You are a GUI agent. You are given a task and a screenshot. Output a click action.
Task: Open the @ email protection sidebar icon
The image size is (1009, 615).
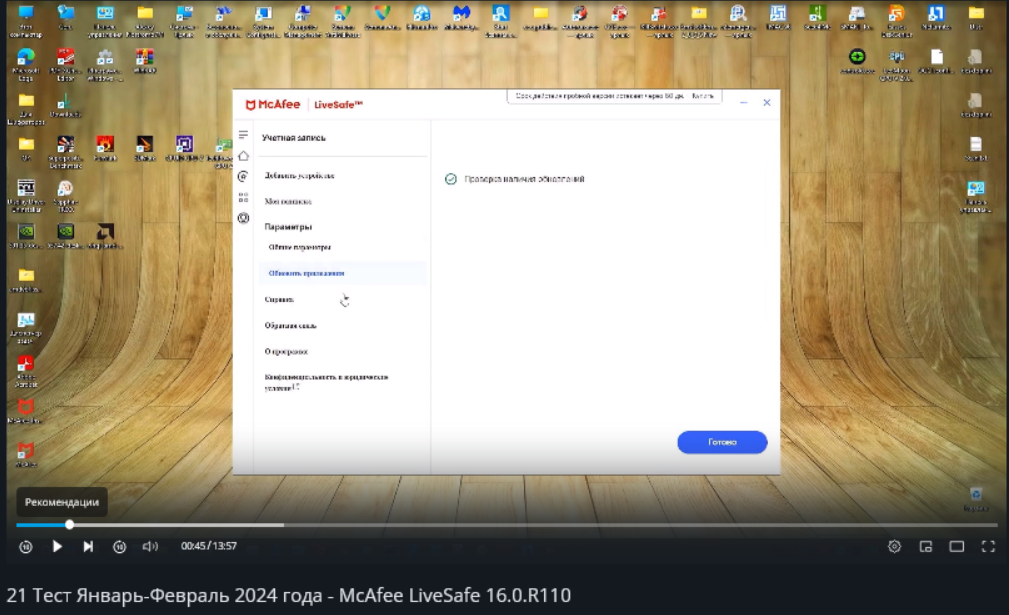point(243,176)
